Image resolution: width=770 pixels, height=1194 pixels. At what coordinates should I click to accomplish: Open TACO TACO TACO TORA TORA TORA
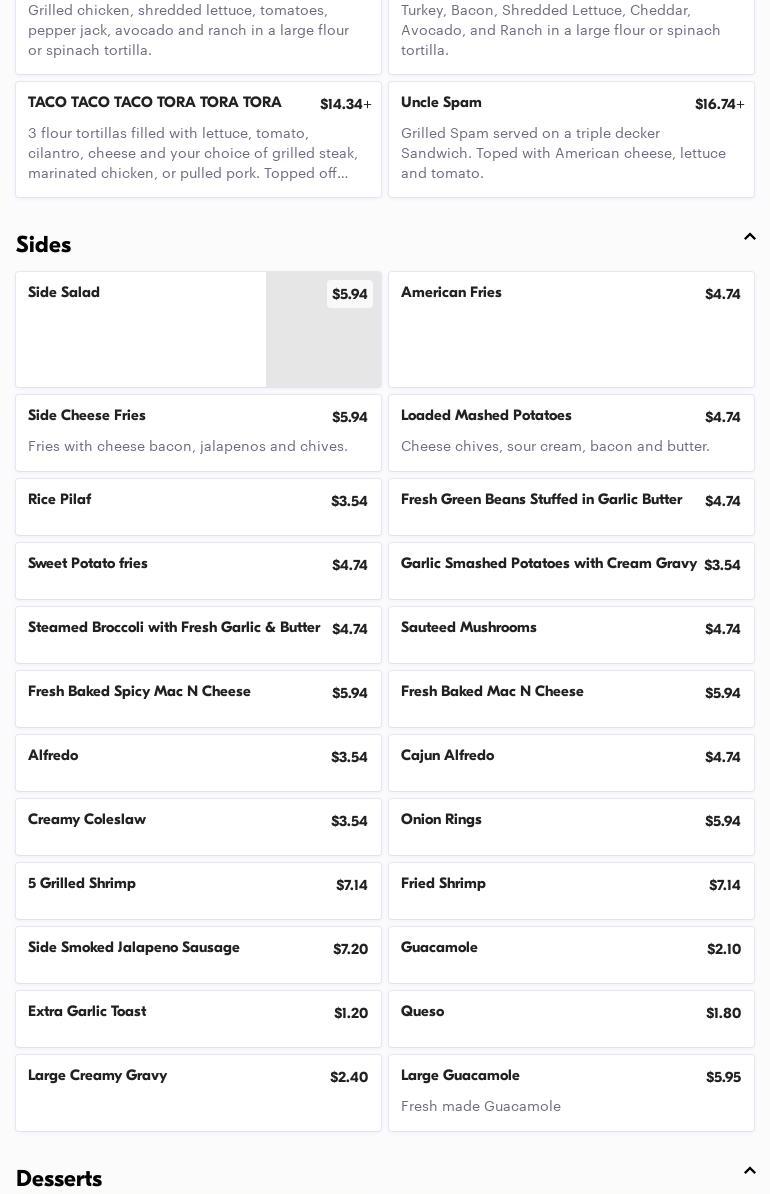tap(198, 139)
